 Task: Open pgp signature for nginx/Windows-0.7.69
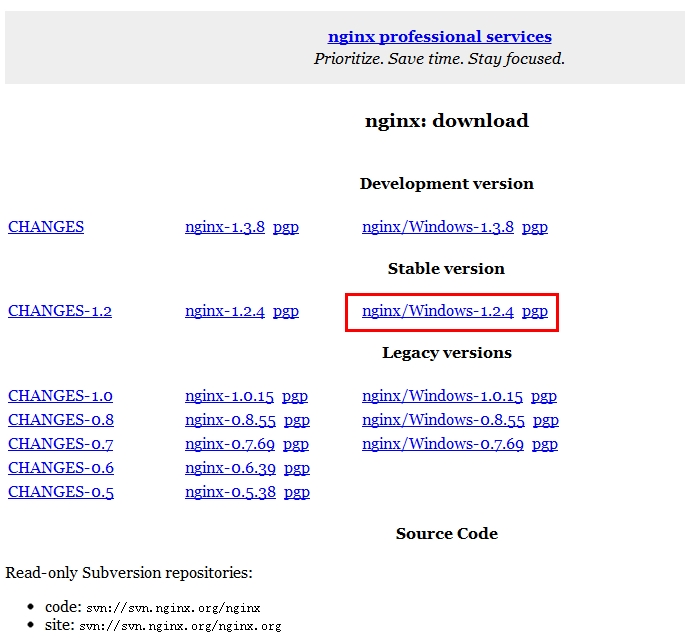click(x=545, y=445)
